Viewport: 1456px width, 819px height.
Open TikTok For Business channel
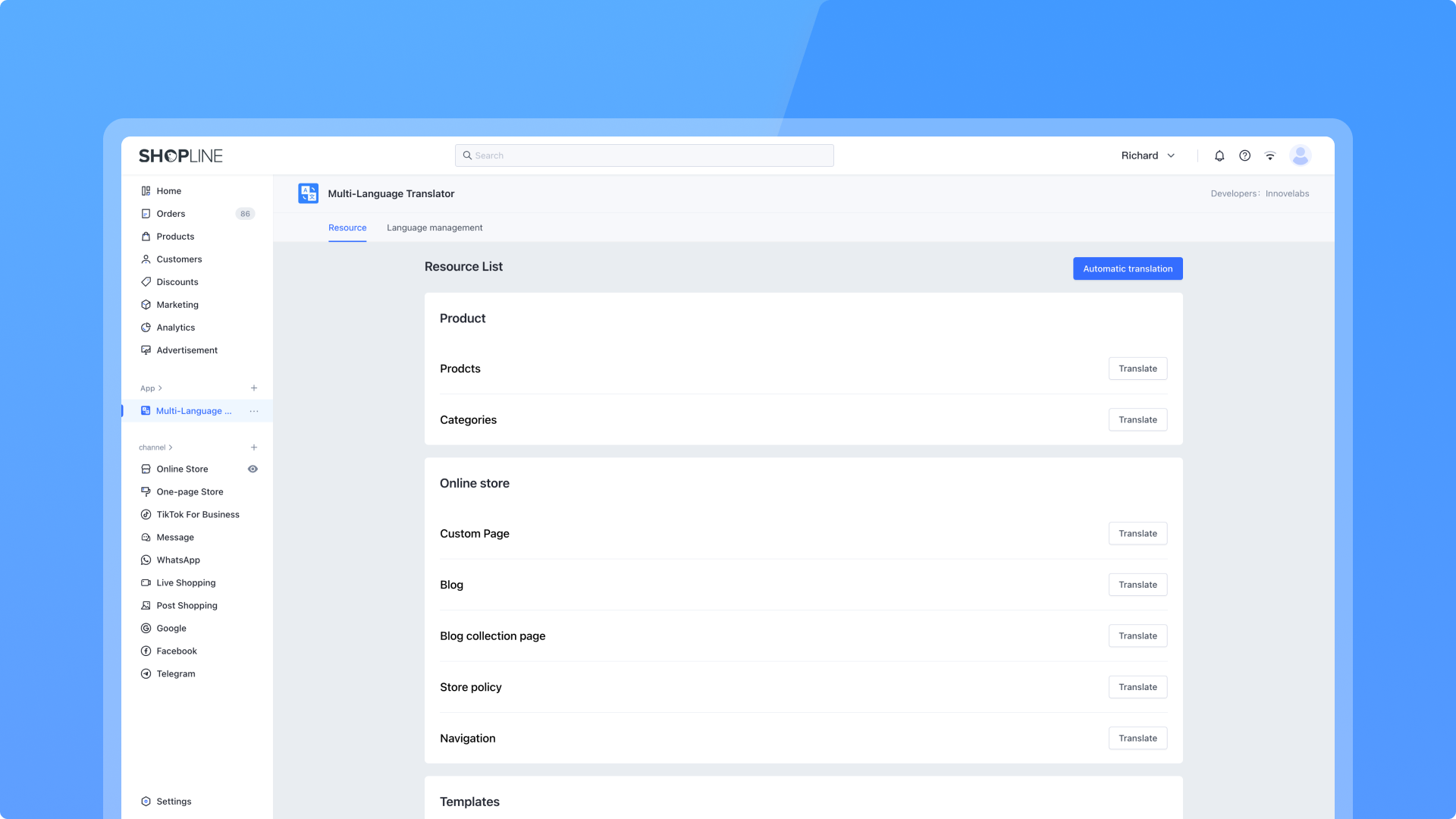(197, 514)
